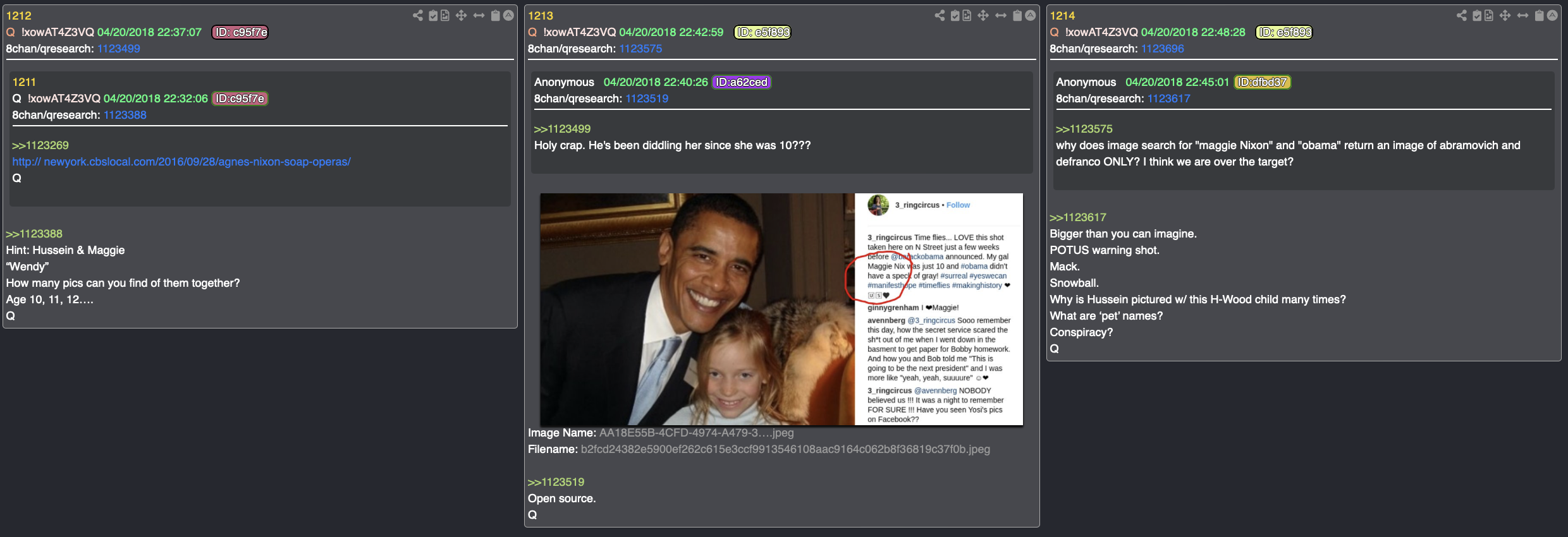Image resolution: width=1568 pixels, height=537 pixels.
Task: Click the purple ID:a62ced badge
Action: (742, 82)
